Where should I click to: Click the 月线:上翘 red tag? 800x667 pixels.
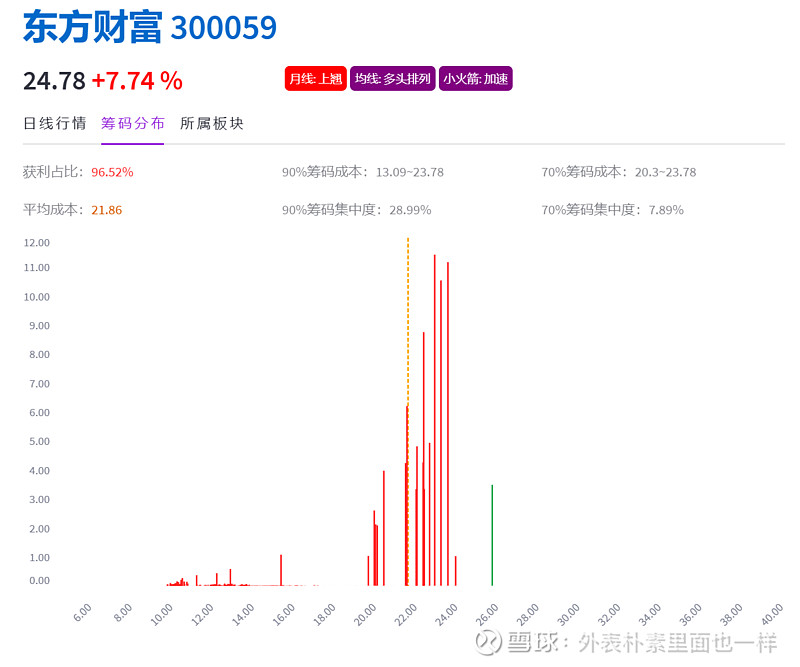click(315, 79)
